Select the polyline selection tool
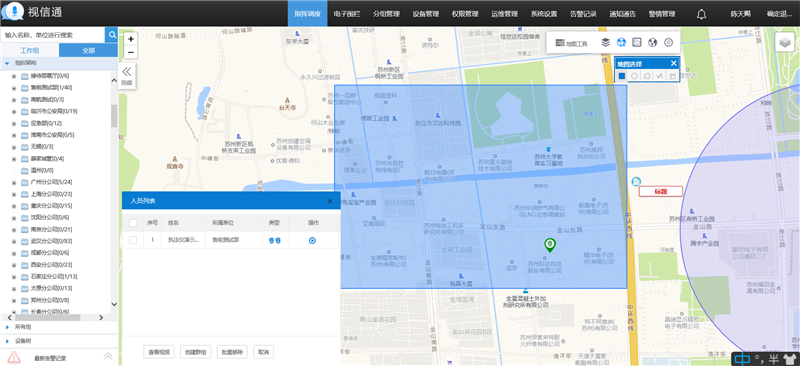 (660, 76)
